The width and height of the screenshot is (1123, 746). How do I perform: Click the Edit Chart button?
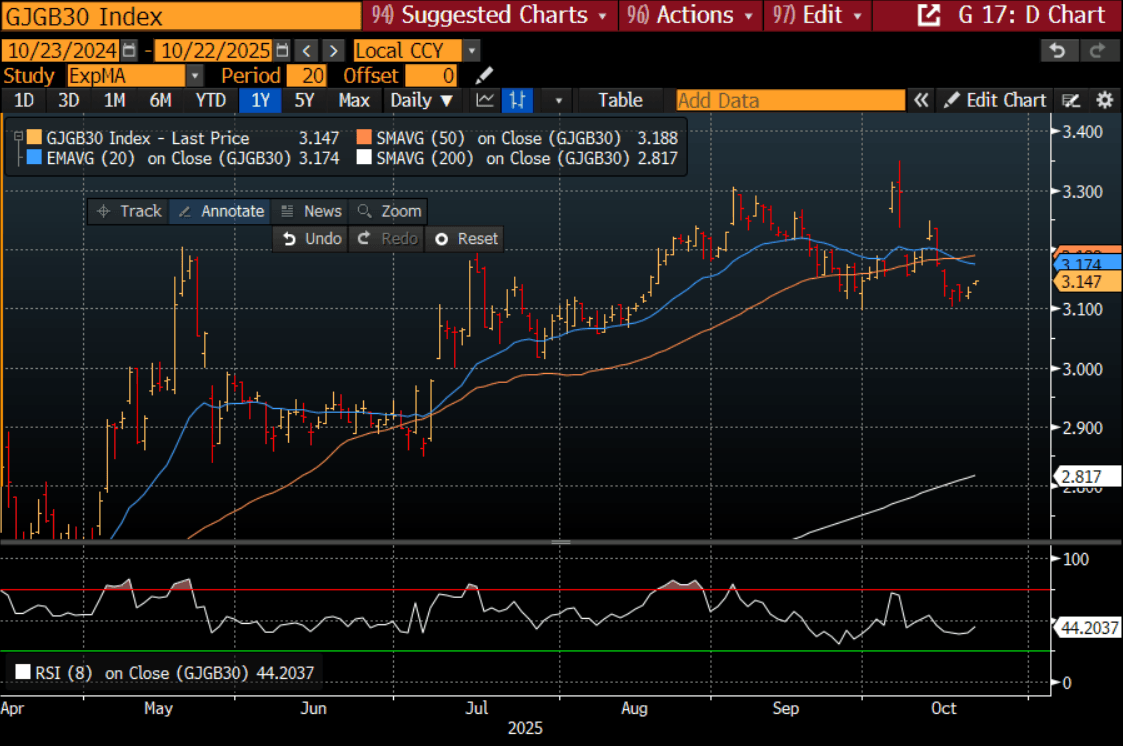pos(995,100)
